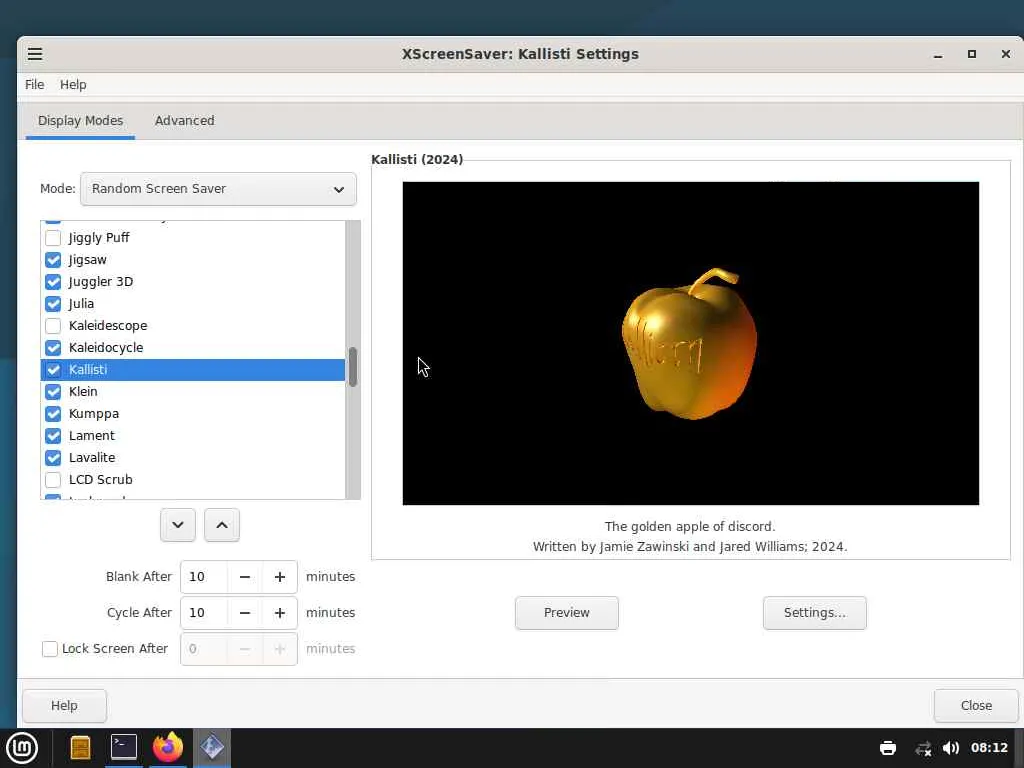
Task: Increase the Cycle After minutes value
Action: point(280,613)
